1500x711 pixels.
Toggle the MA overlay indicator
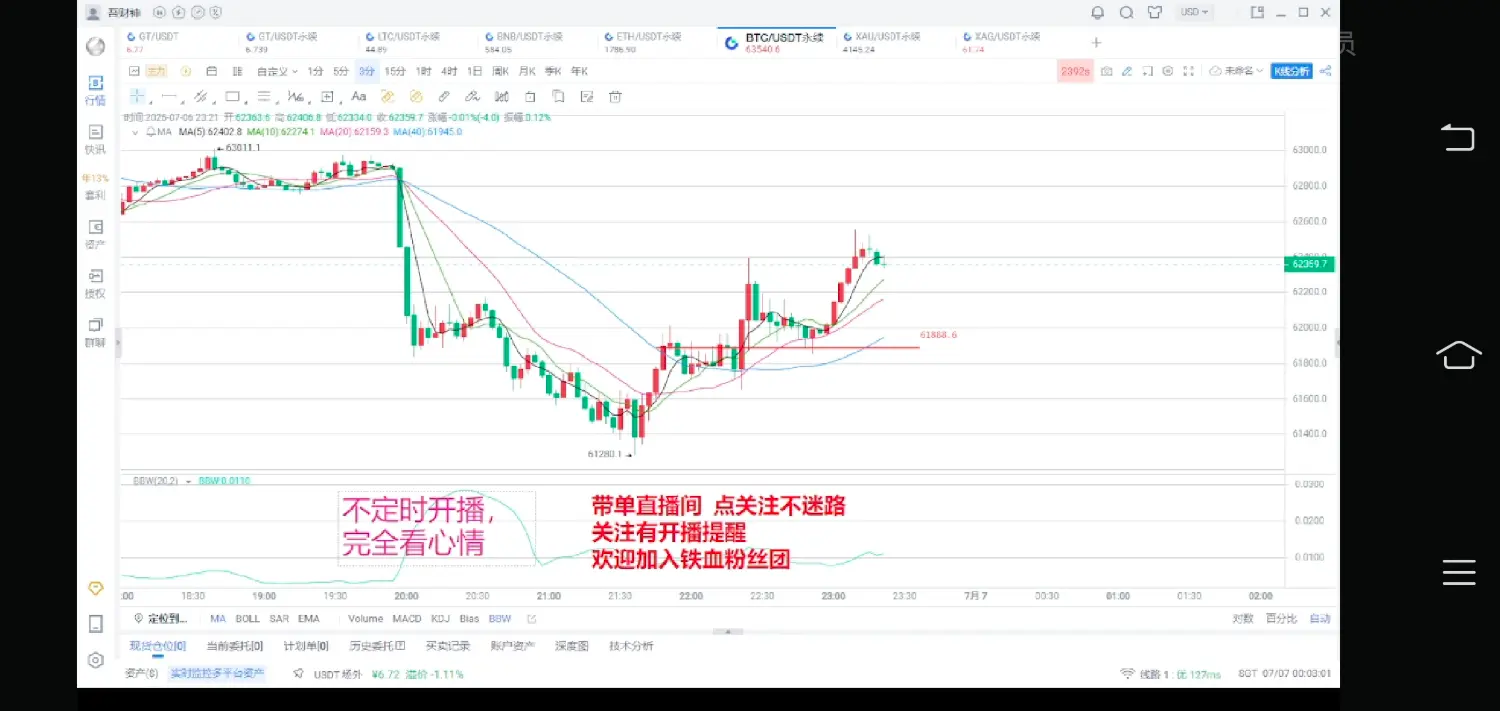pyautogui.click(x=218, y=619)
